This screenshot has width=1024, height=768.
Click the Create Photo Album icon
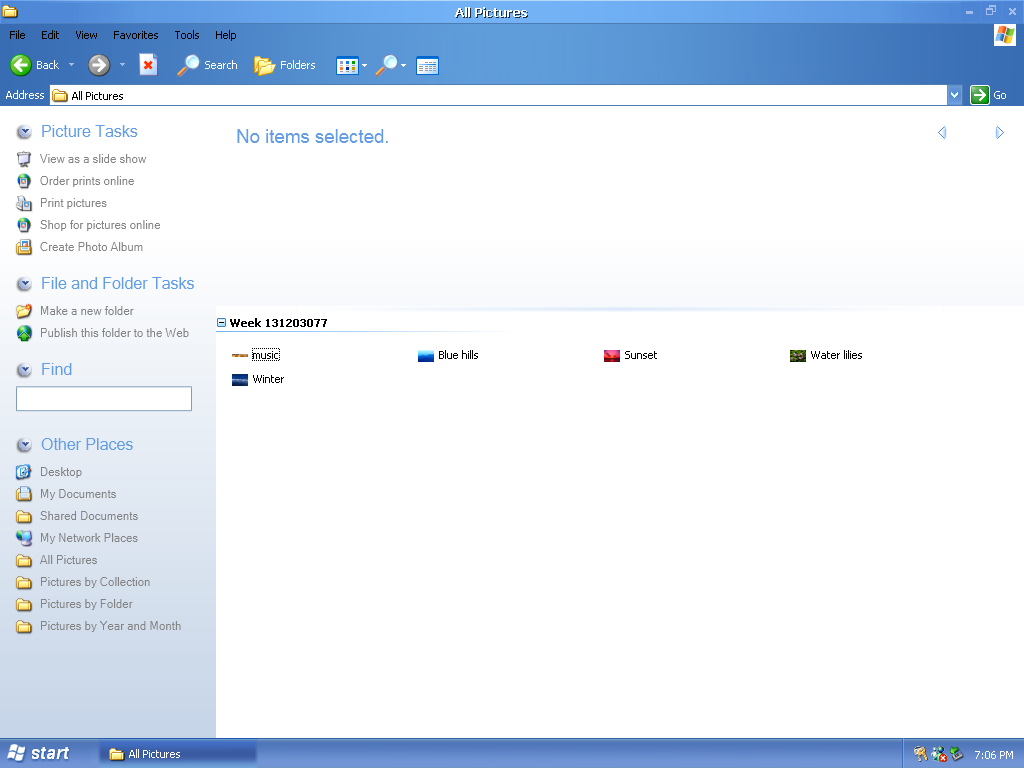[x=24, y=247]
